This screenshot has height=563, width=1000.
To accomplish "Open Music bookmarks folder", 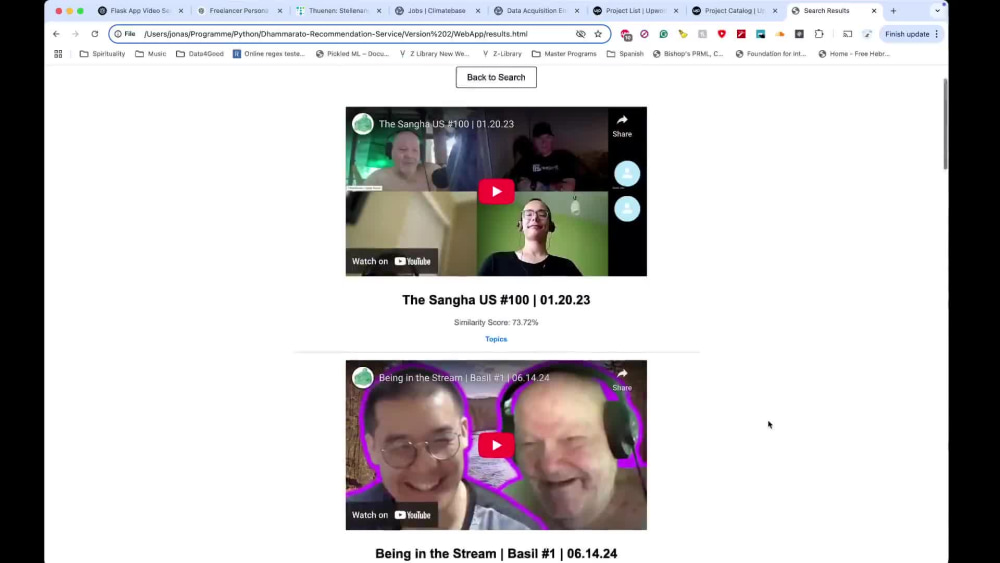I will [x=151, y=54].
